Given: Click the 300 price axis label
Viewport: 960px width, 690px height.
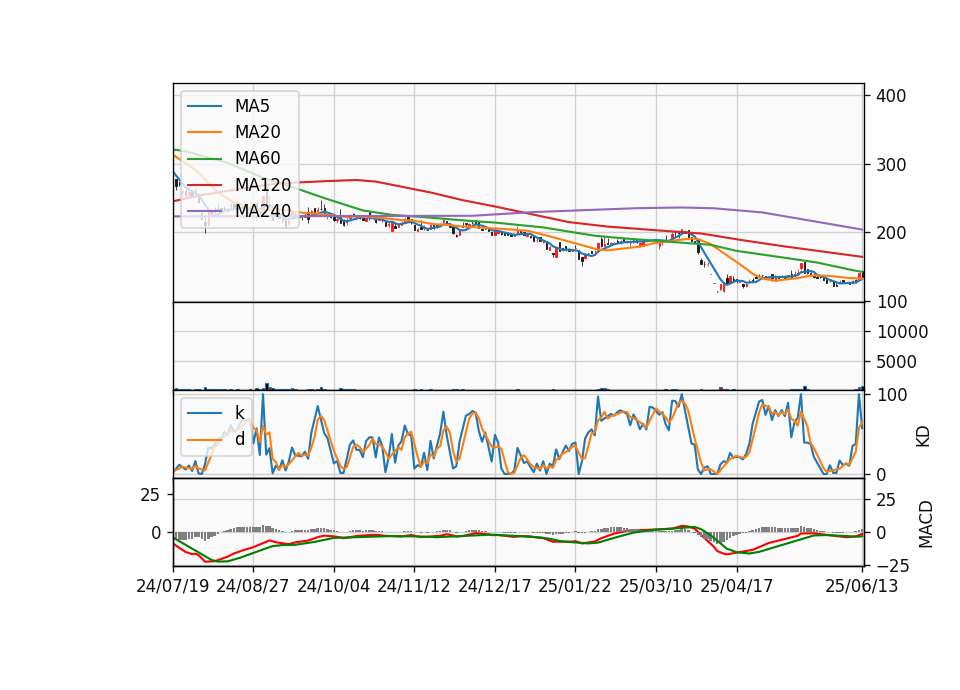Looking at the screenshot, I should [891, 165].
